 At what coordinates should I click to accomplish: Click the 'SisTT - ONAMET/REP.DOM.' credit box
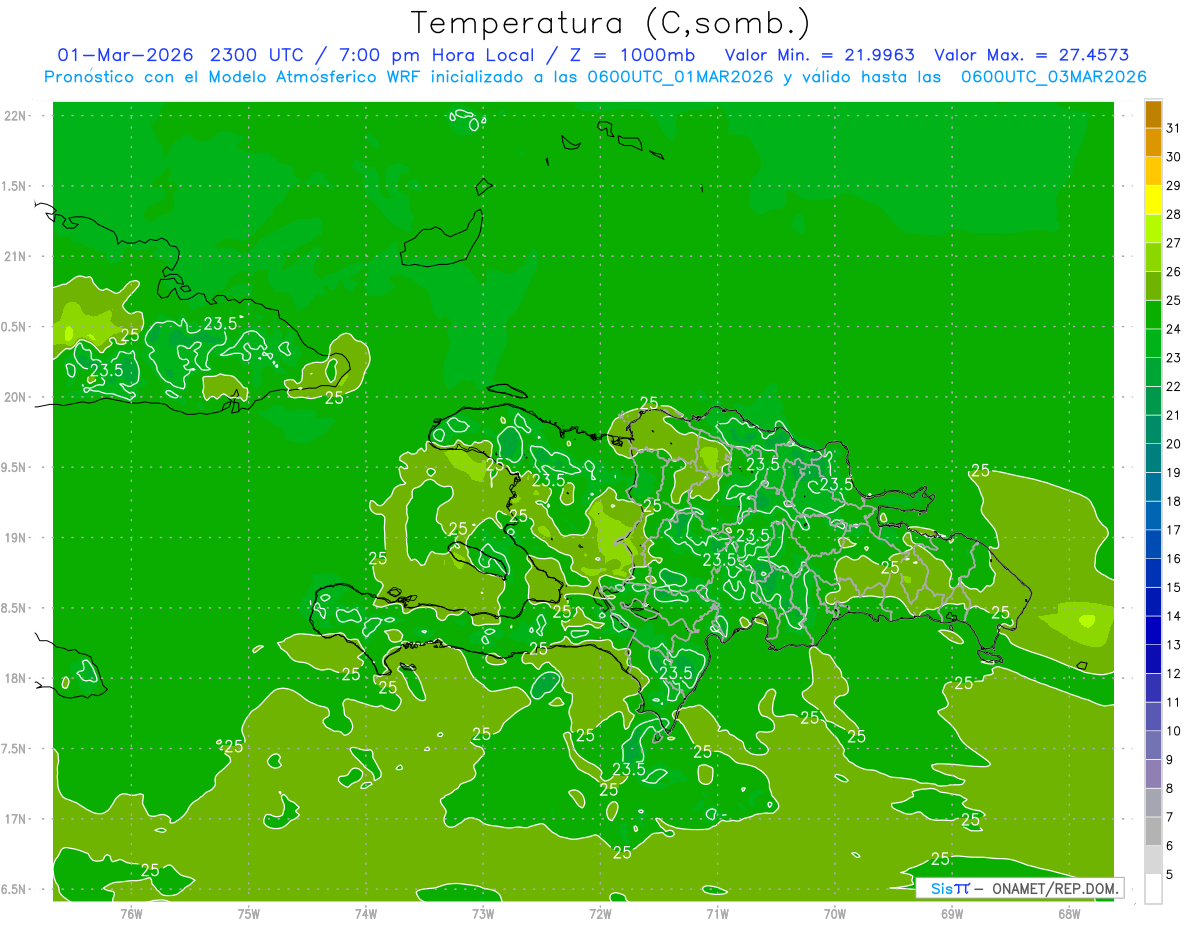1020,888
